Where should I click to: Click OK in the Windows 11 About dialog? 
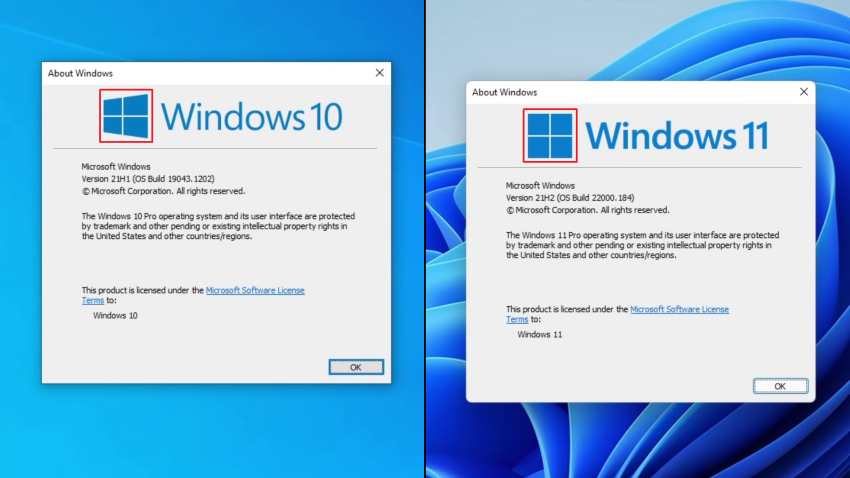click(x=780, y=386)
